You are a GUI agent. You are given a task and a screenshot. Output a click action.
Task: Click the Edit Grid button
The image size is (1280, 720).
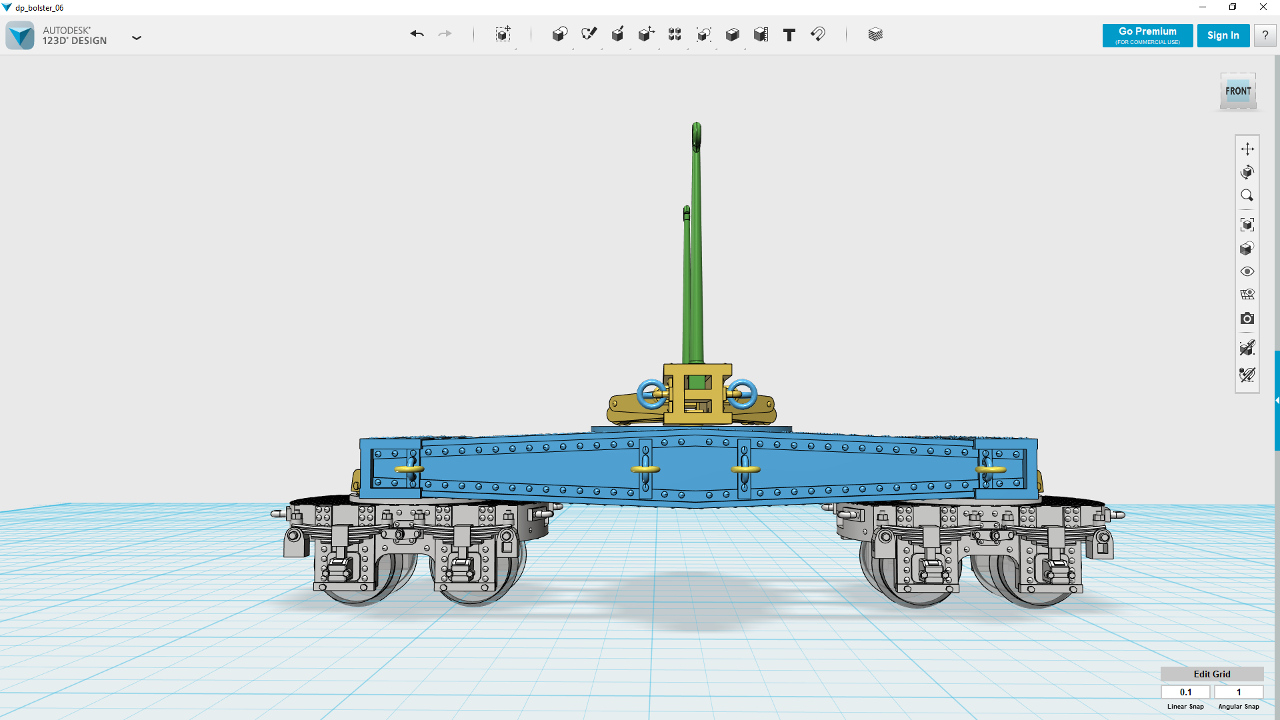point(1212,674)
